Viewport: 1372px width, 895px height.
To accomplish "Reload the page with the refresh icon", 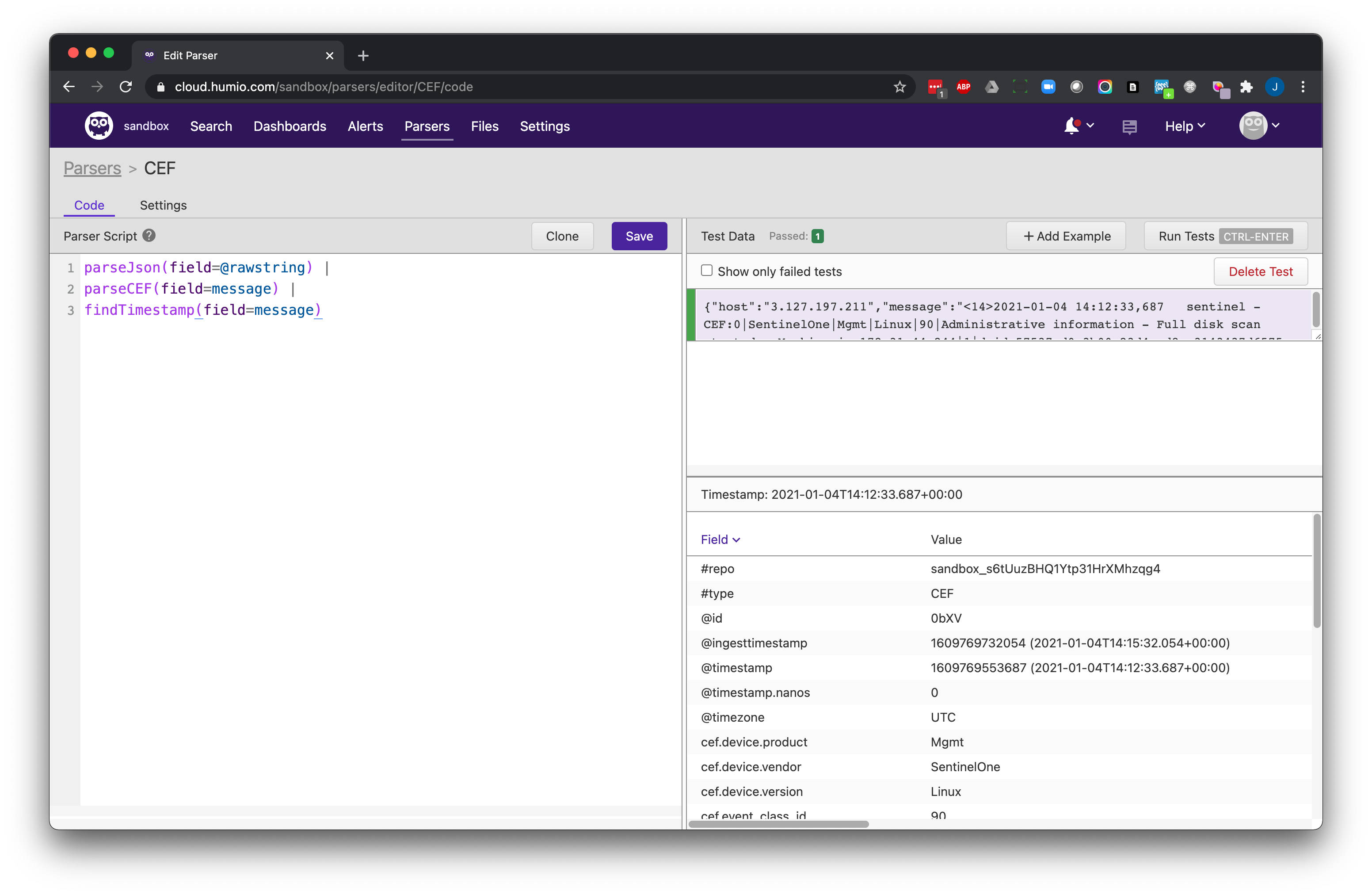I will tap(126, 87).
